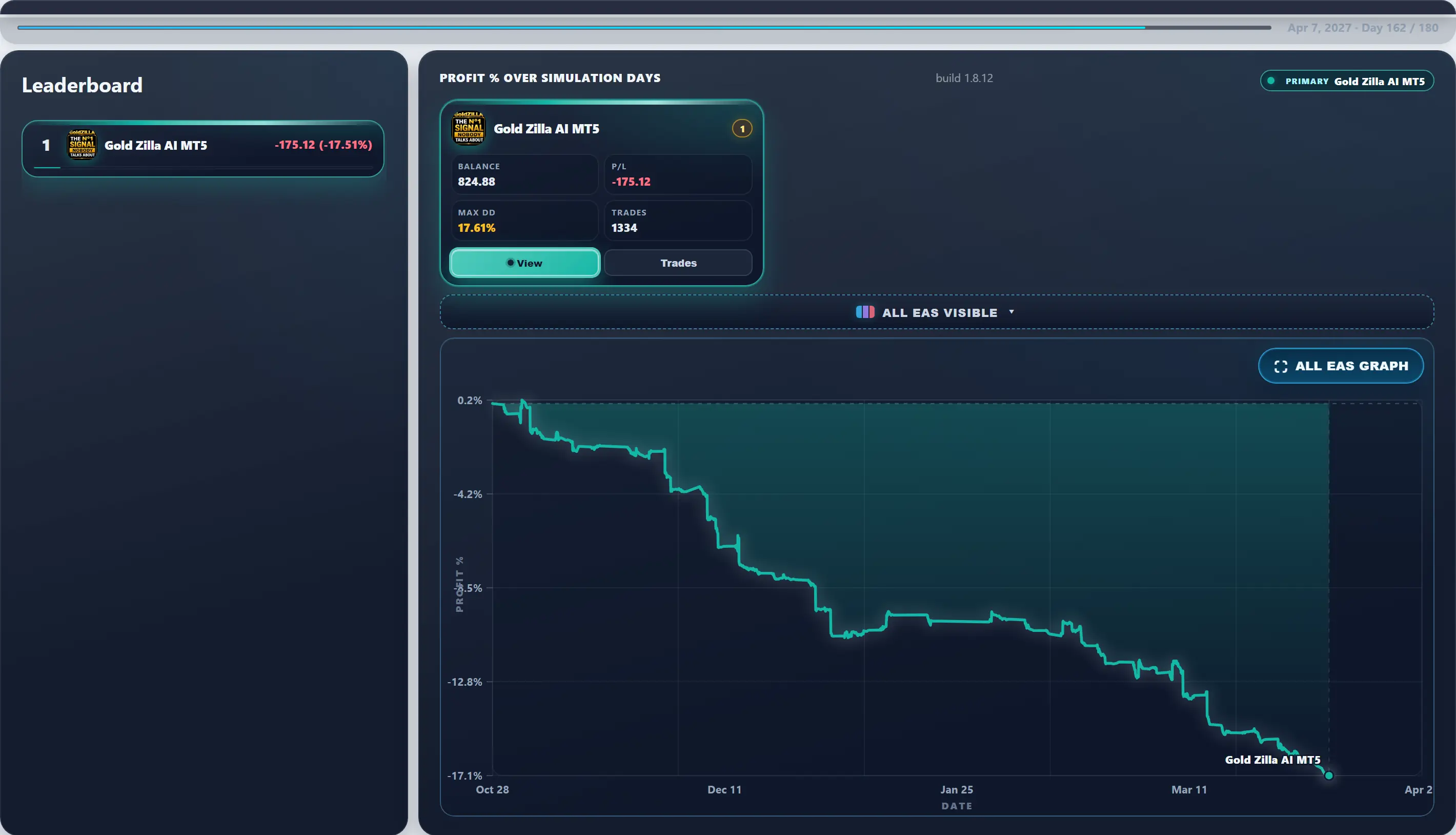Viewport: 1456px width, 835px height.
Task: Select the Primary Gold Zilla AI MT5 badge
Action: 1346,81
